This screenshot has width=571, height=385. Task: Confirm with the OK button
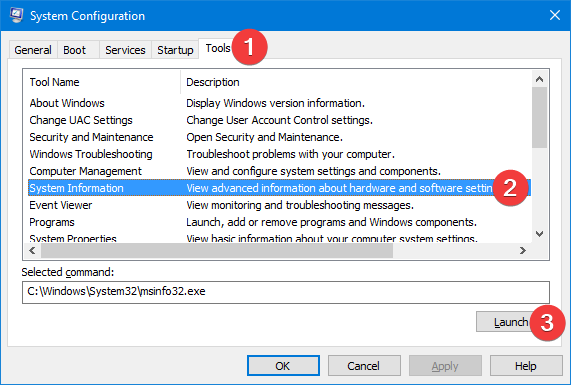coord(283,366)
